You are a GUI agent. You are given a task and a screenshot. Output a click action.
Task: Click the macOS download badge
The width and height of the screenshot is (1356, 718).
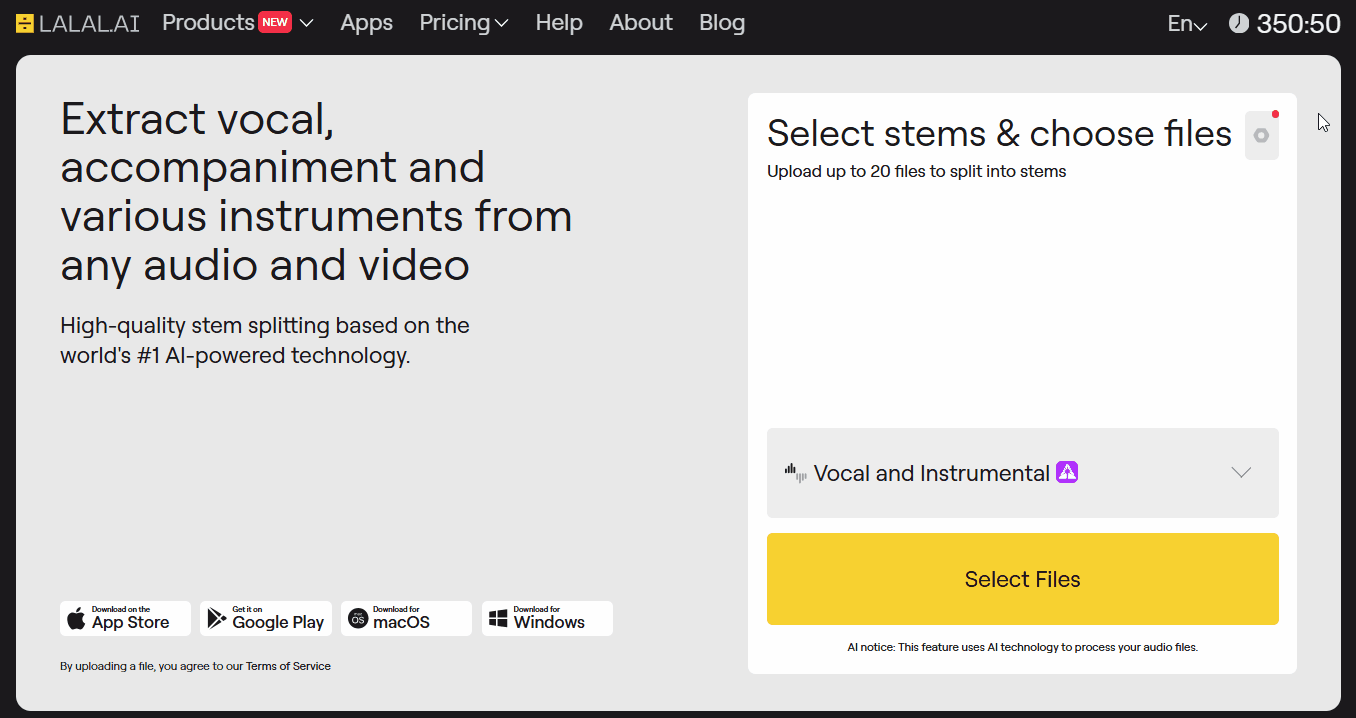(406, 618)
